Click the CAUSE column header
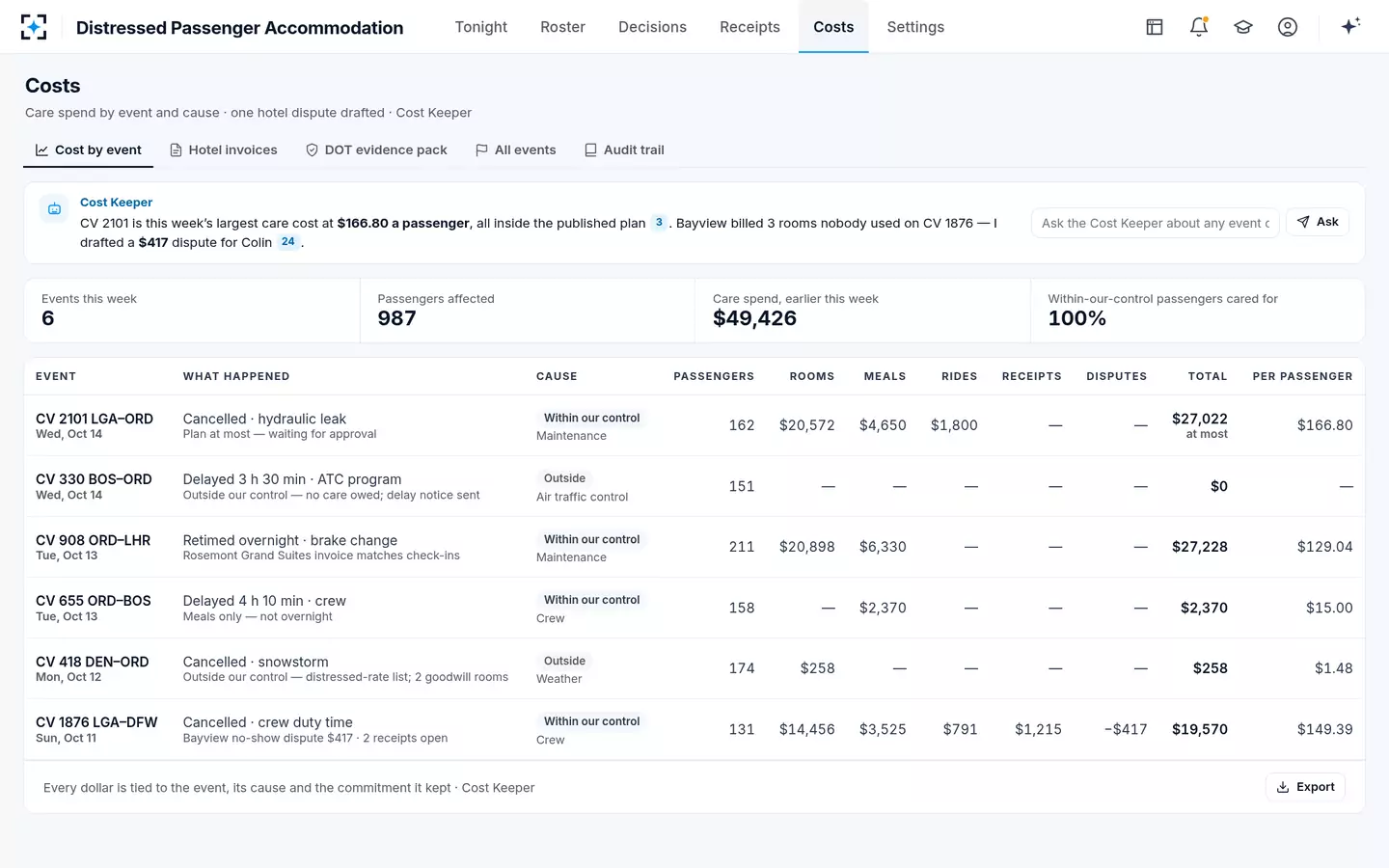 (557, 376)
